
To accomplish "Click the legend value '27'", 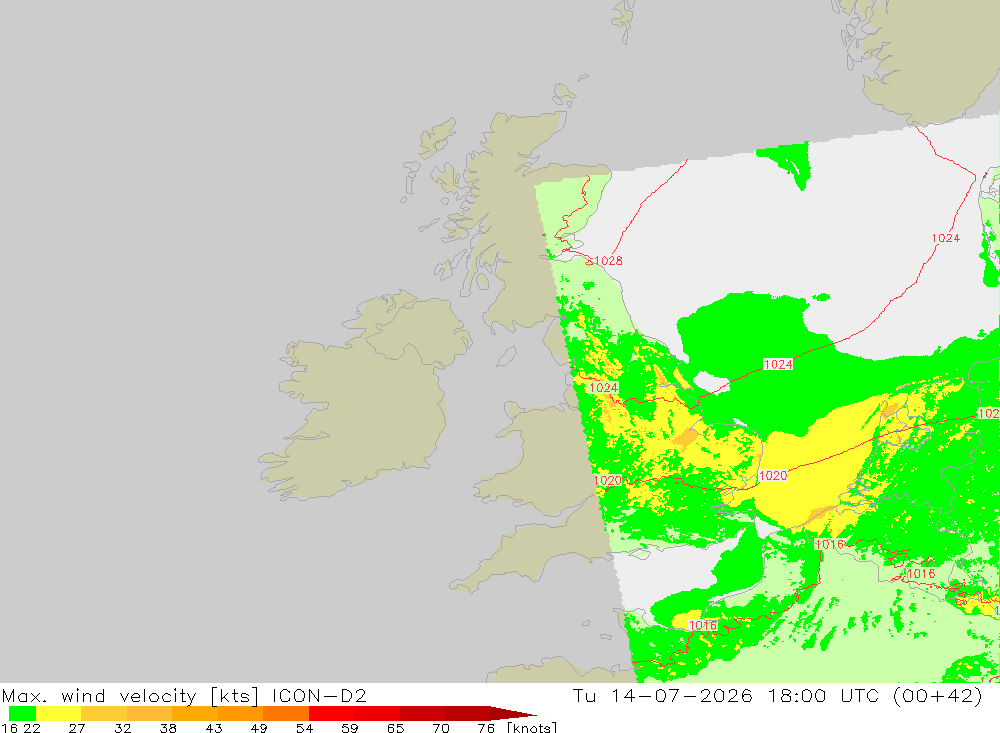I will point(77,728).
